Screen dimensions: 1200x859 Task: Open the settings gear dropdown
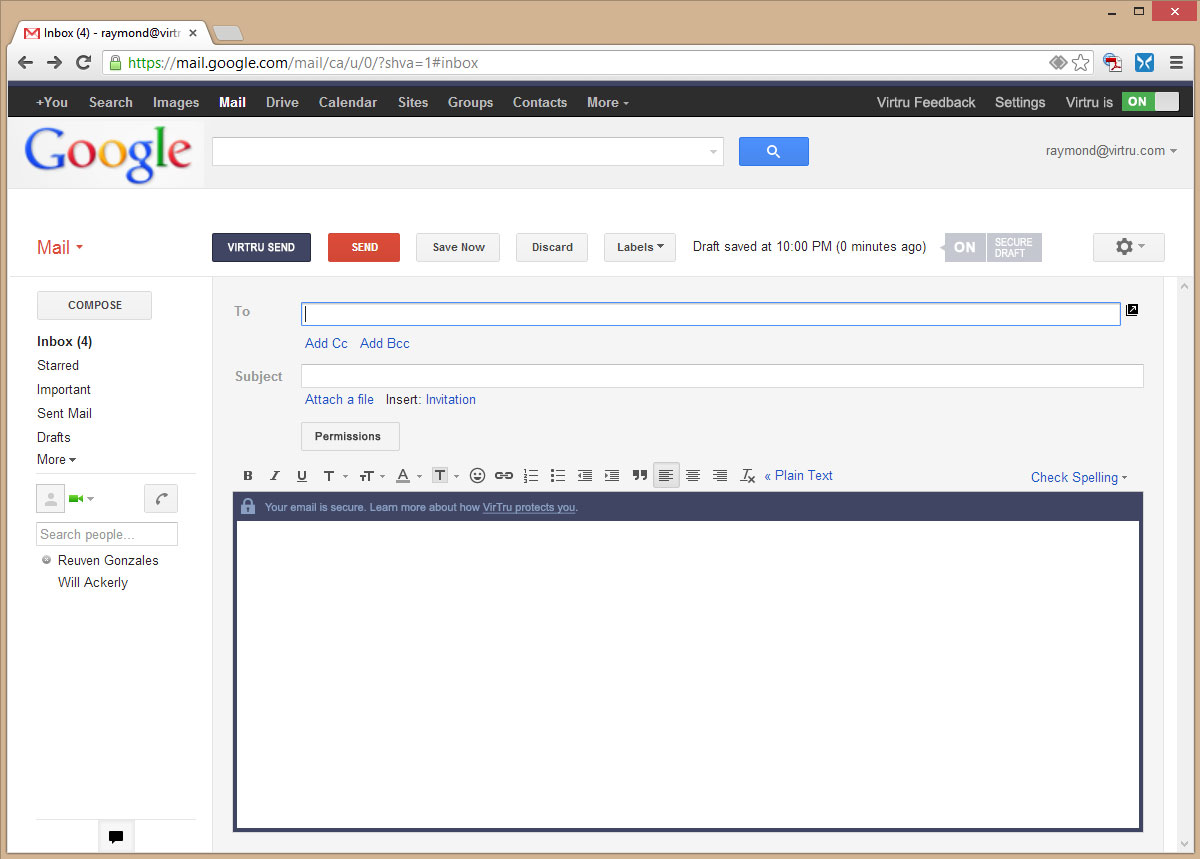pos(1129,247)
